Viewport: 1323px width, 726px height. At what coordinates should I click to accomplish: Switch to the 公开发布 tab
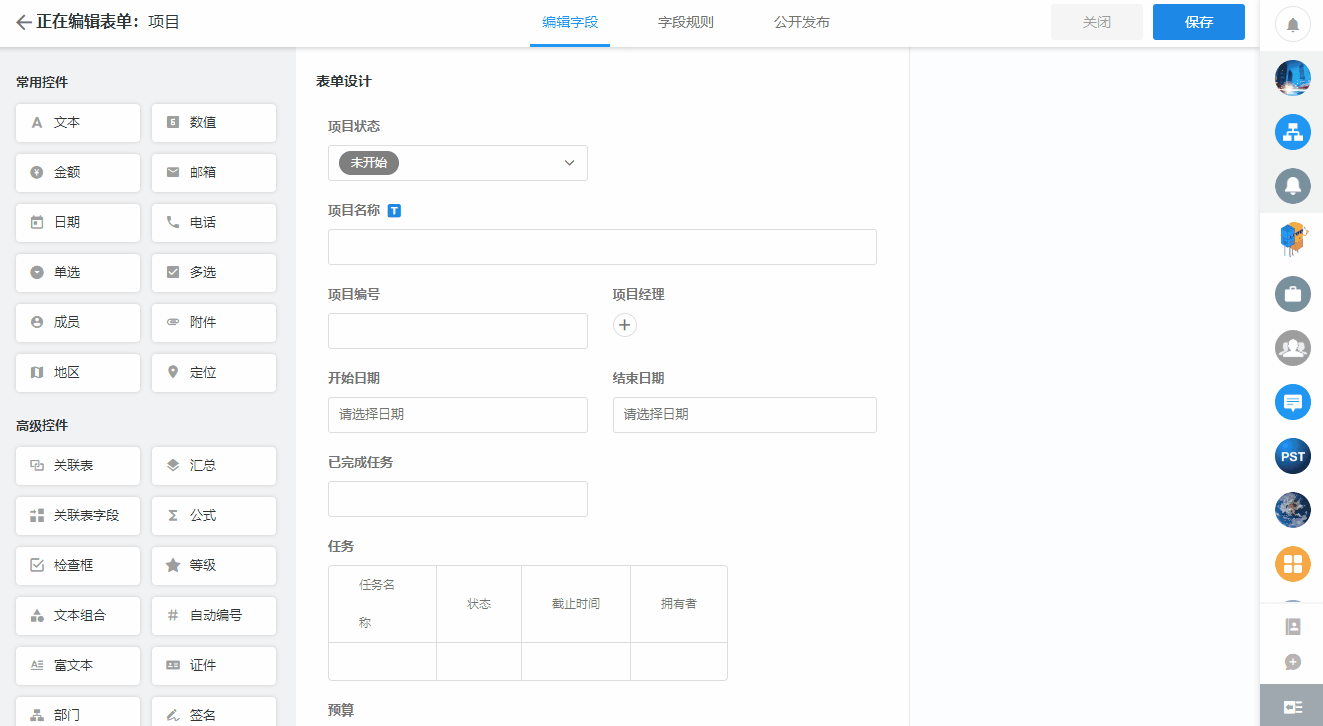tap(802, 22)
